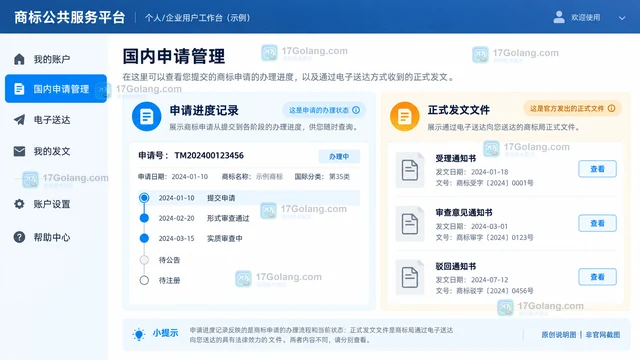Click the 小提示 label
This screenshot has width=640, height=360.
(165, 333)
